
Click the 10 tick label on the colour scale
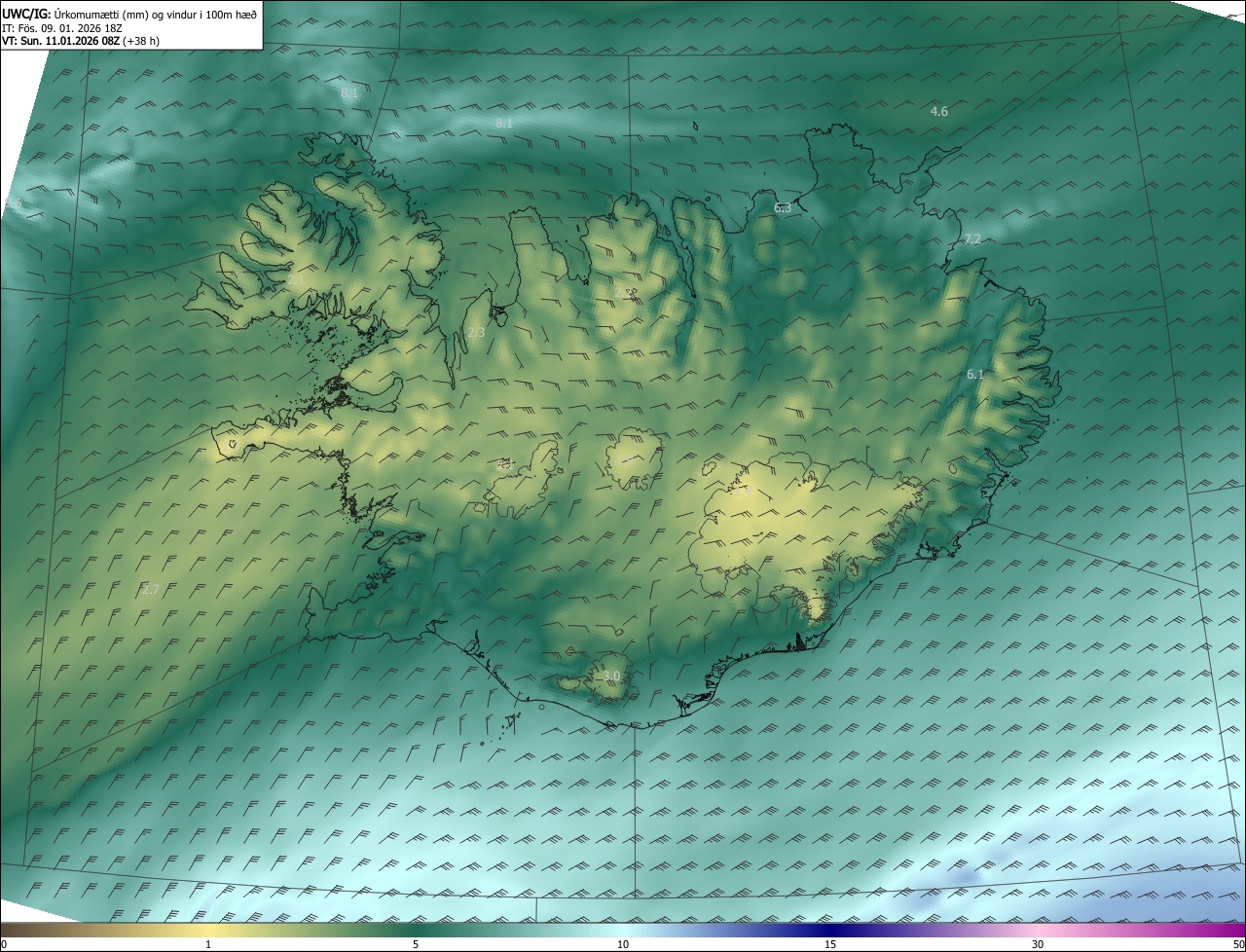click(x=623, y=945)
